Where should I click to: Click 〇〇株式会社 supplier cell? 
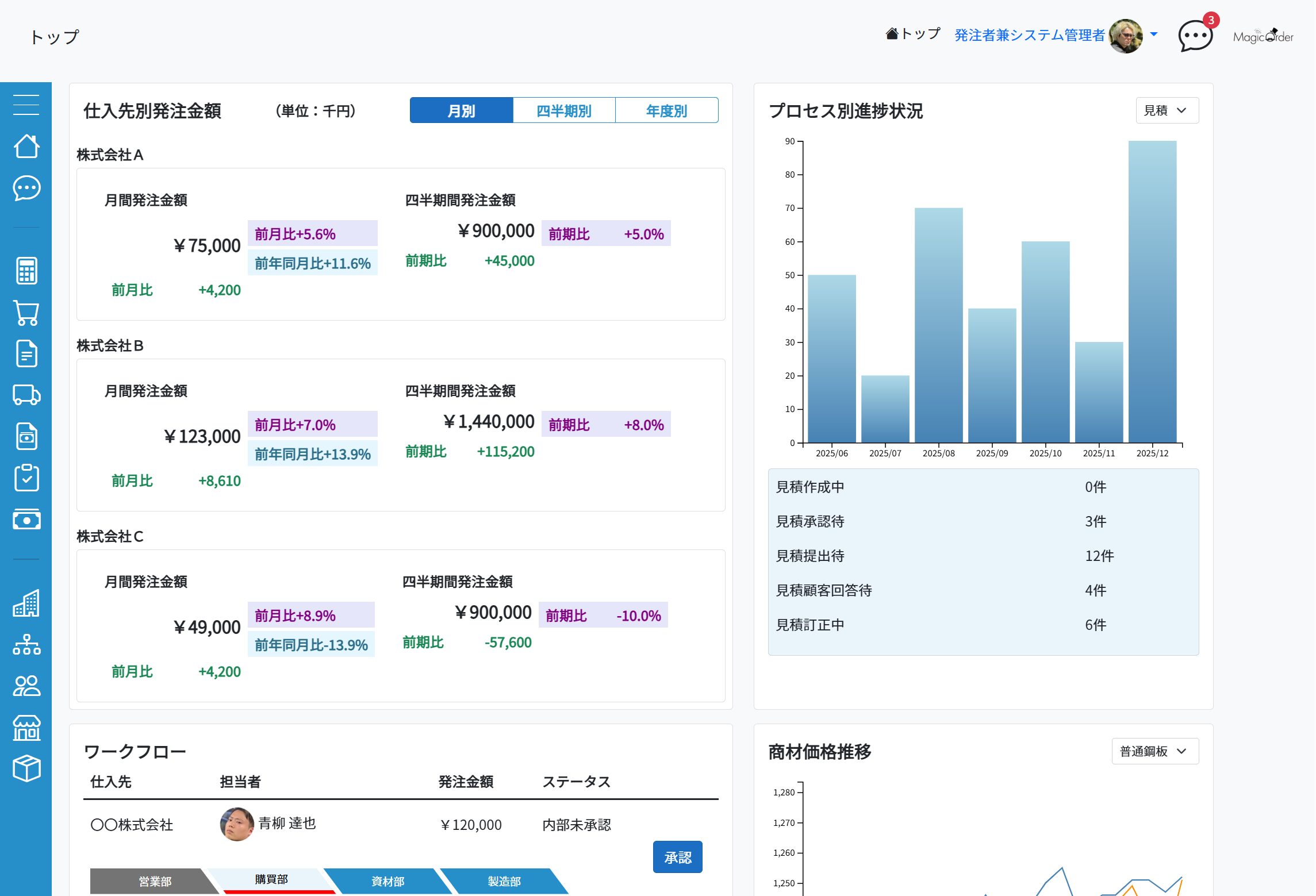pos(132,824)
